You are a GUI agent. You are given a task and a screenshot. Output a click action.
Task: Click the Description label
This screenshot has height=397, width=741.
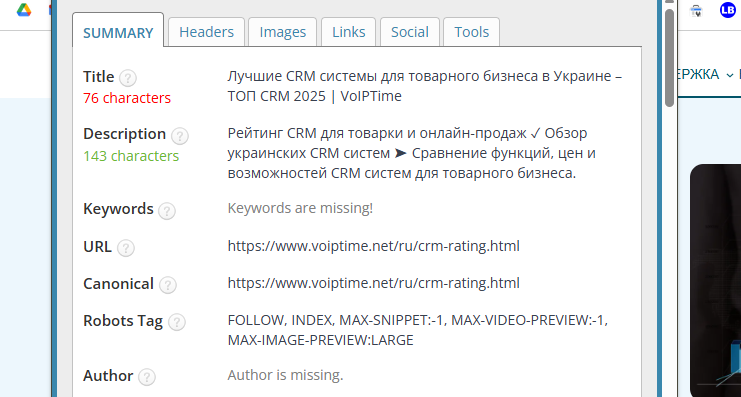124,134
